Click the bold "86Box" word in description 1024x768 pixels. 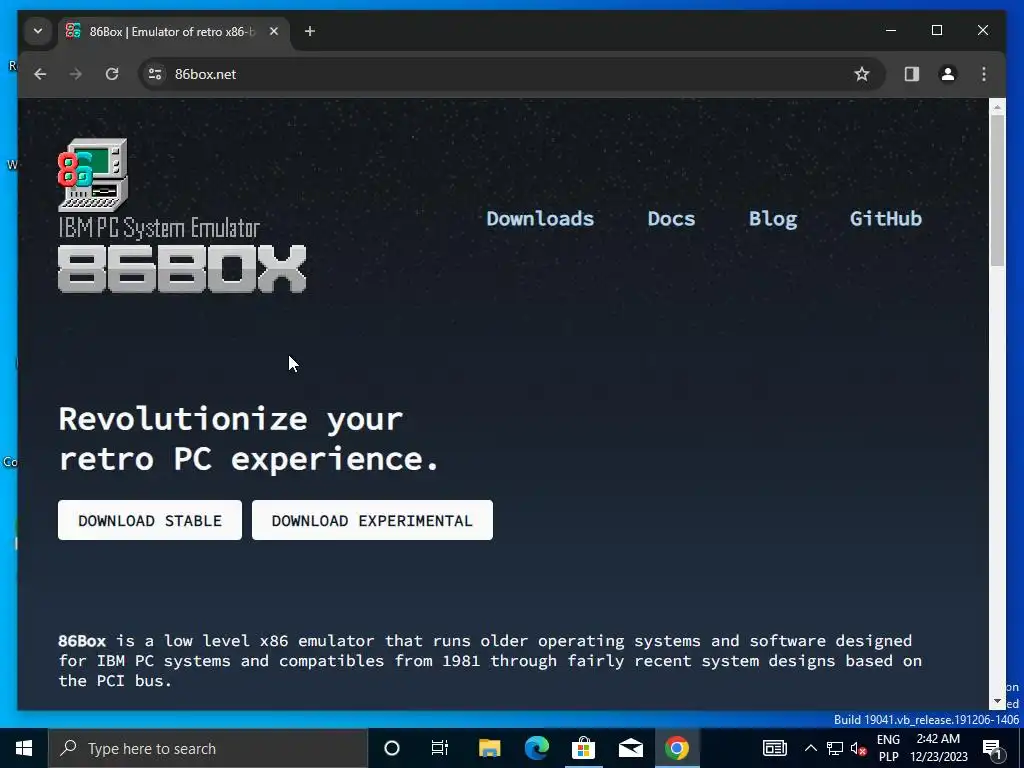[x=82, y=641]
